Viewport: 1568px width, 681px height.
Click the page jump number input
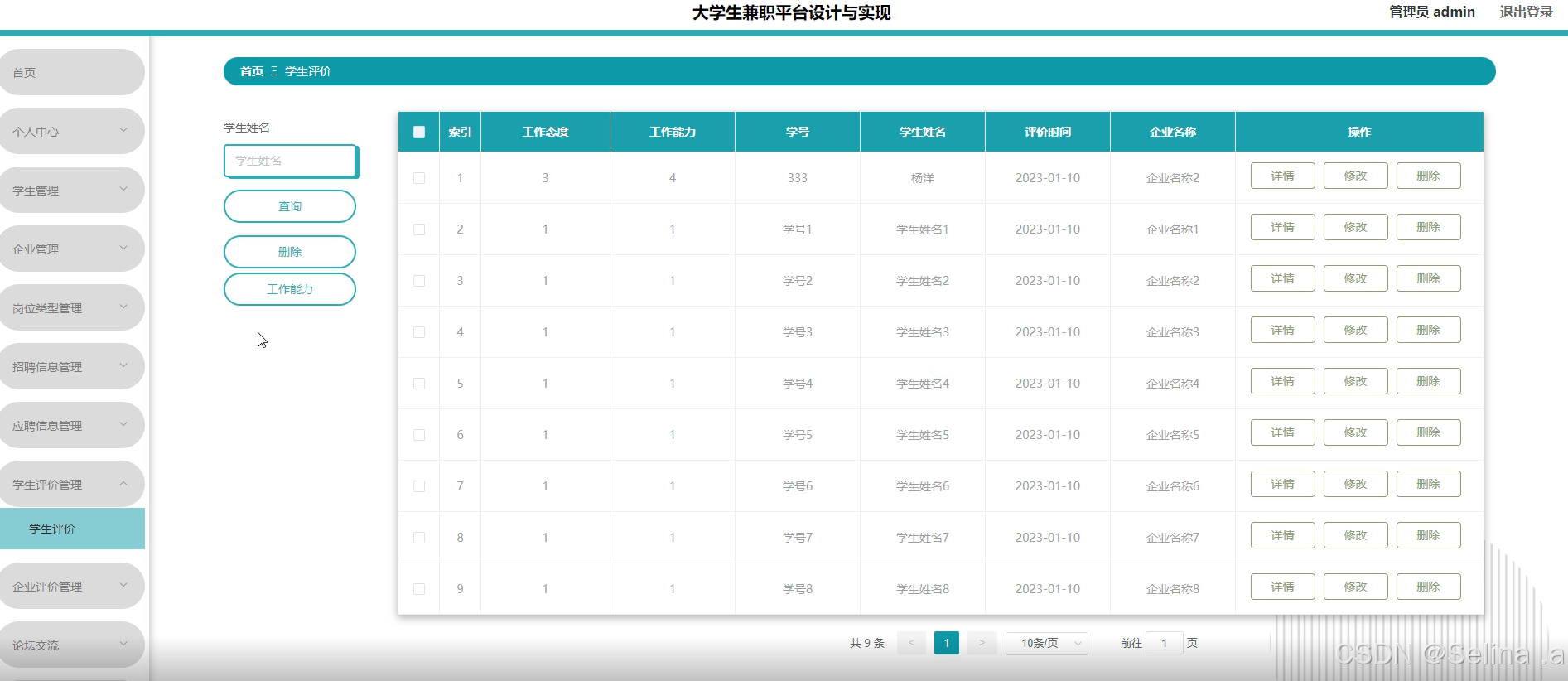[1164, 643]
